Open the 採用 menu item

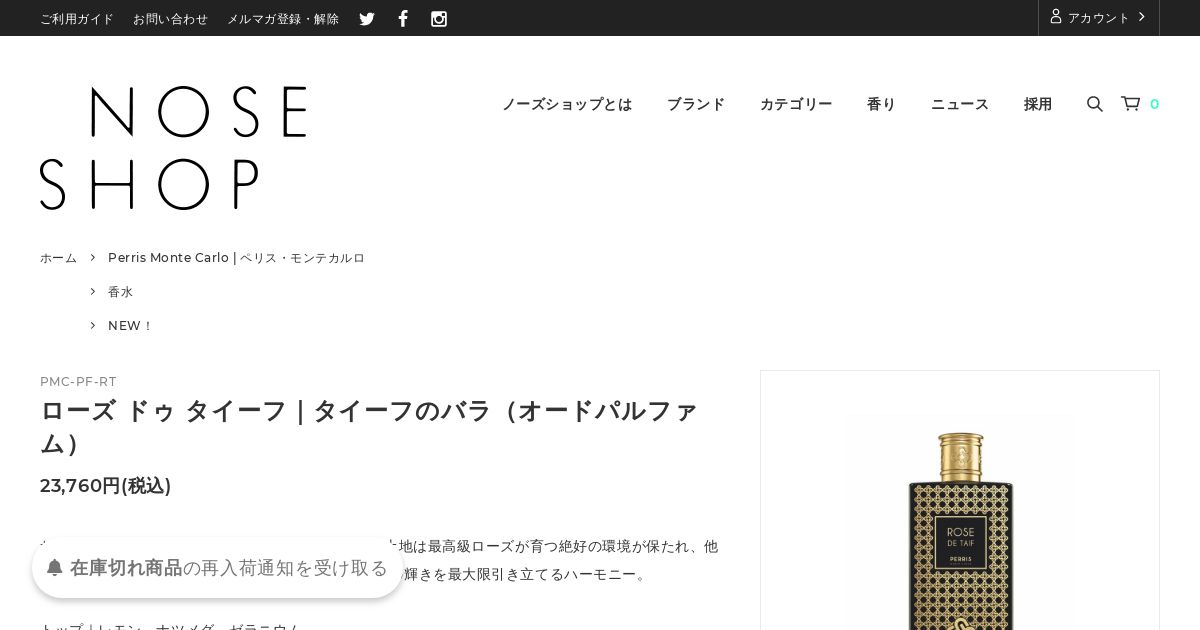[x=1038, y=104]
